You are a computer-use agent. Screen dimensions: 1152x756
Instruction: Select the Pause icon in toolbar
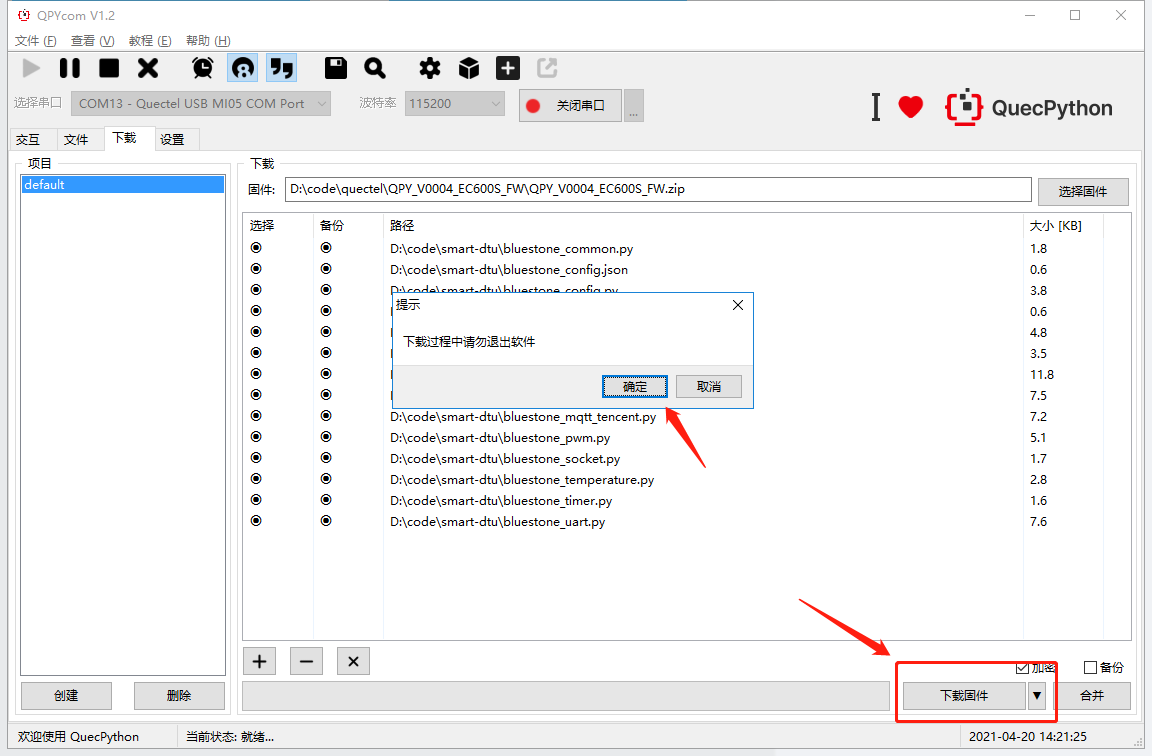click(x=69, y=67)
